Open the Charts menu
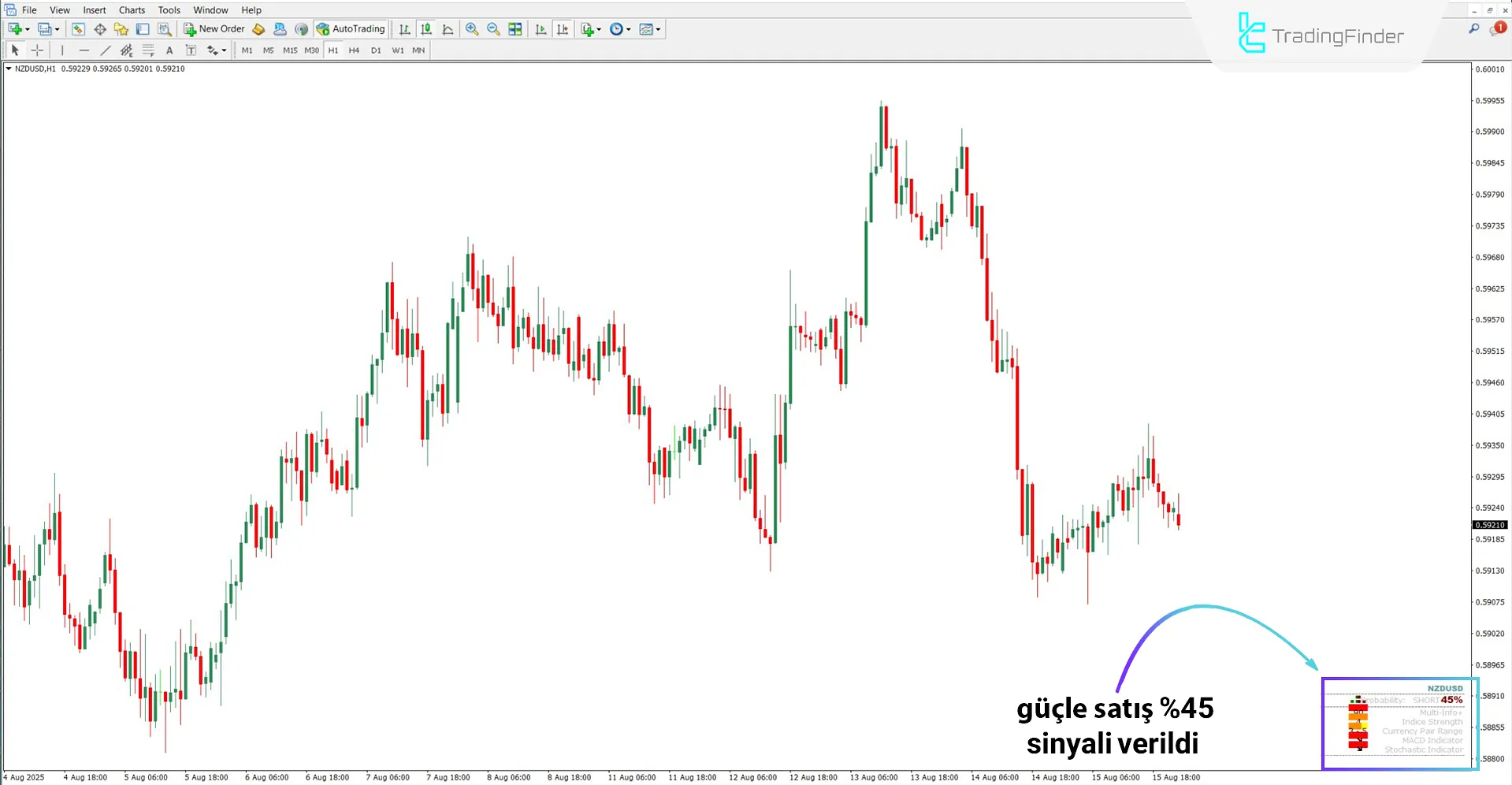The width and height of the screenshot is (1512, 785). pyautogui.click(x=132, y=10)
